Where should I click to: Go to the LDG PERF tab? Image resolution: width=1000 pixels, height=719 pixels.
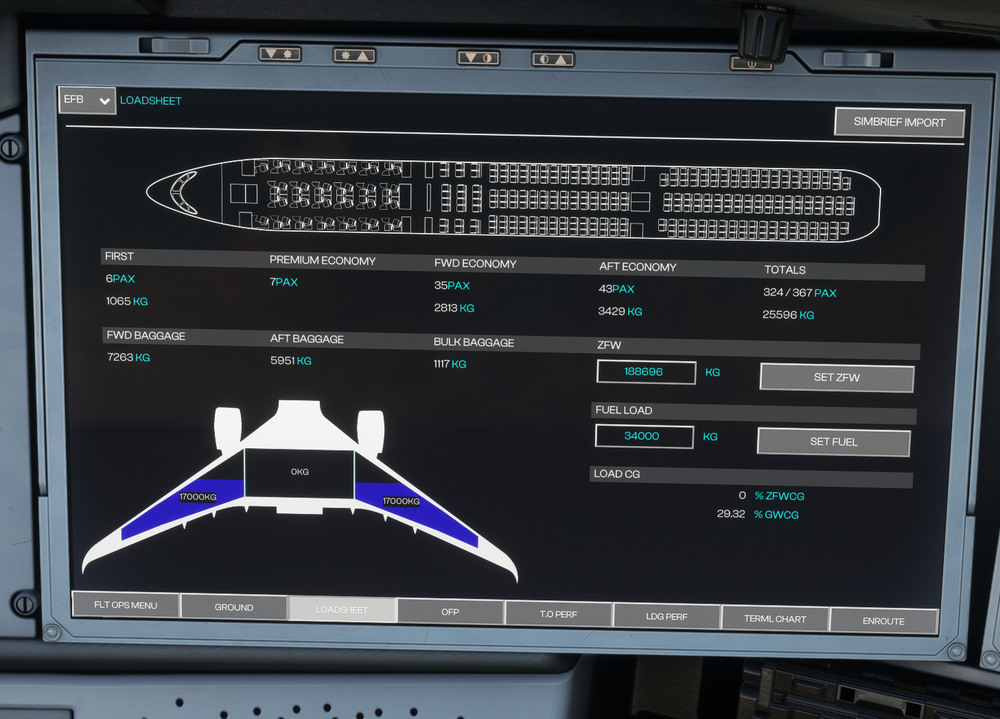(x=666, y=617)
